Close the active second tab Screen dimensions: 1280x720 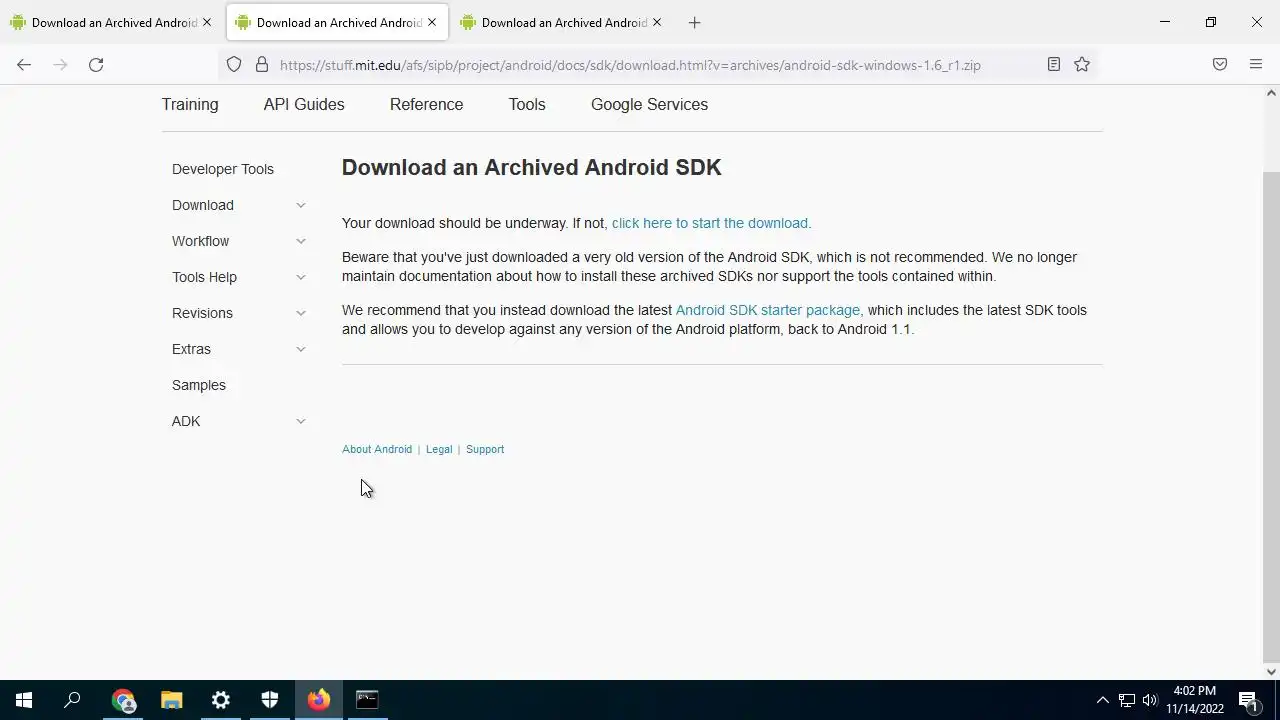[x=432, y=22]
